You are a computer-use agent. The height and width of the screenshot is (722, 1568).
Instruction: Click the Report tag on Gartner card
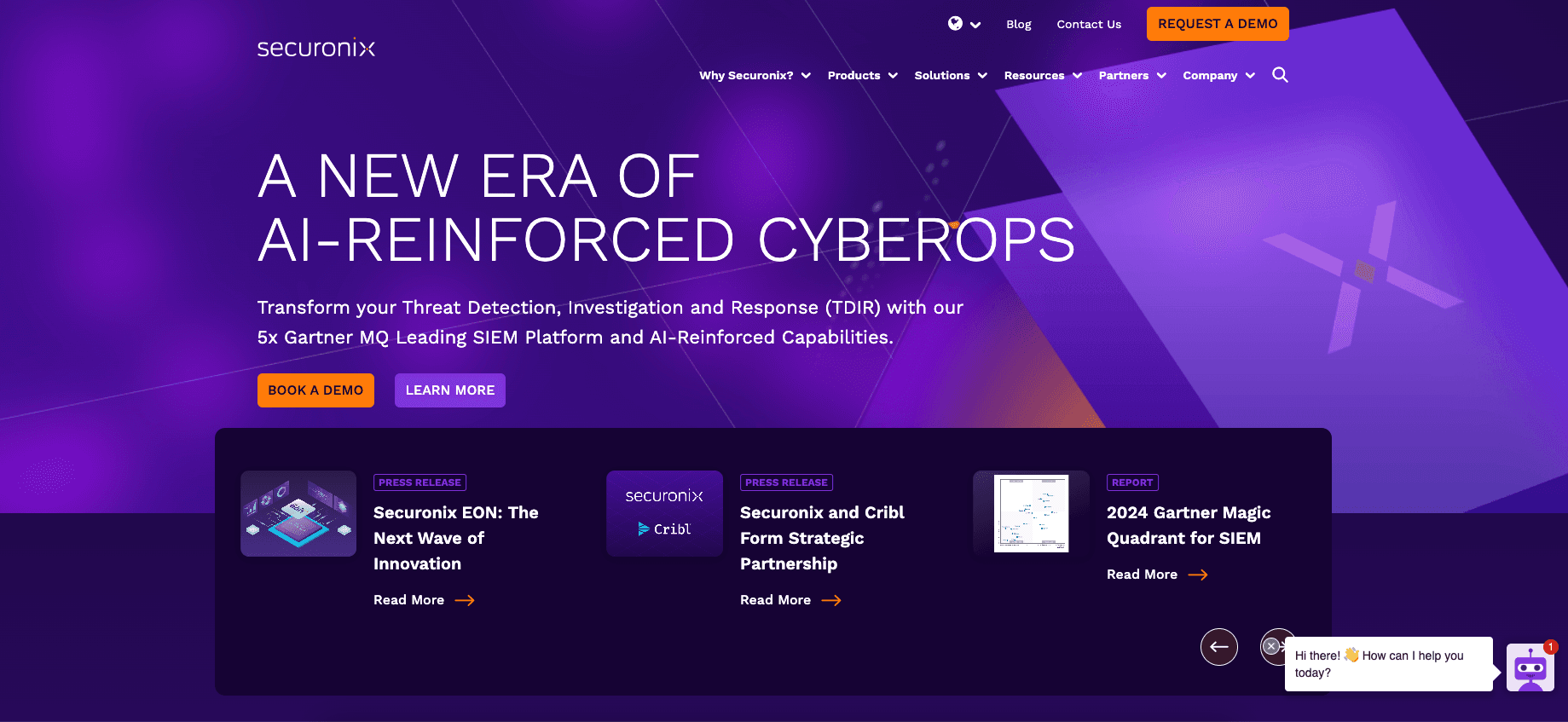pos(1132,482)
